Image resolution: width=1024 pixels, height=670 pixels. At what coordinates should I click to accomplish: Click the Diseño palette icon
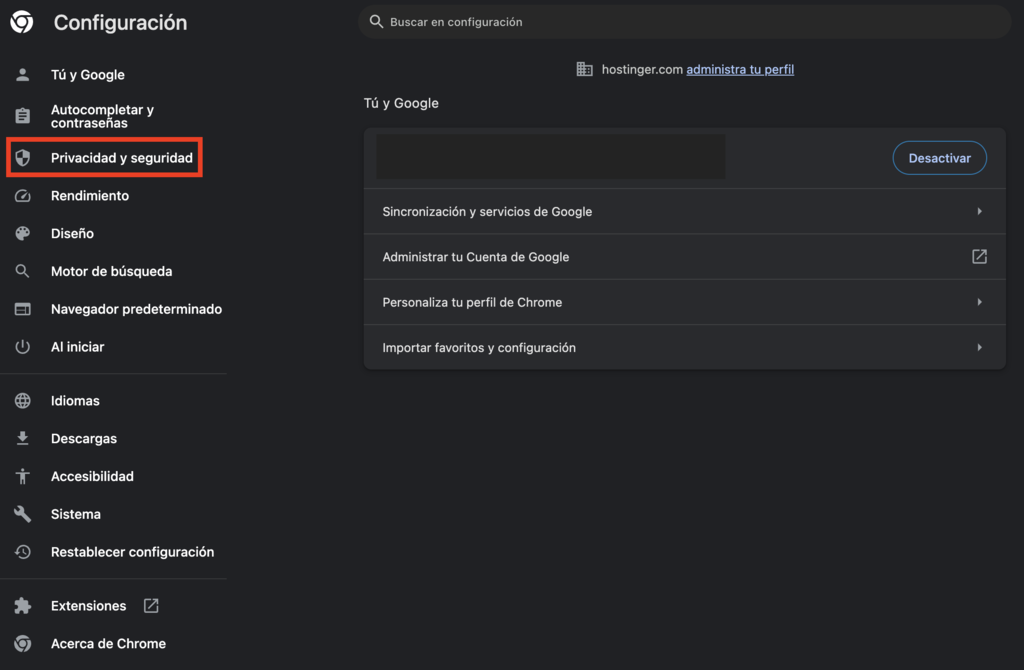(24, 233)
